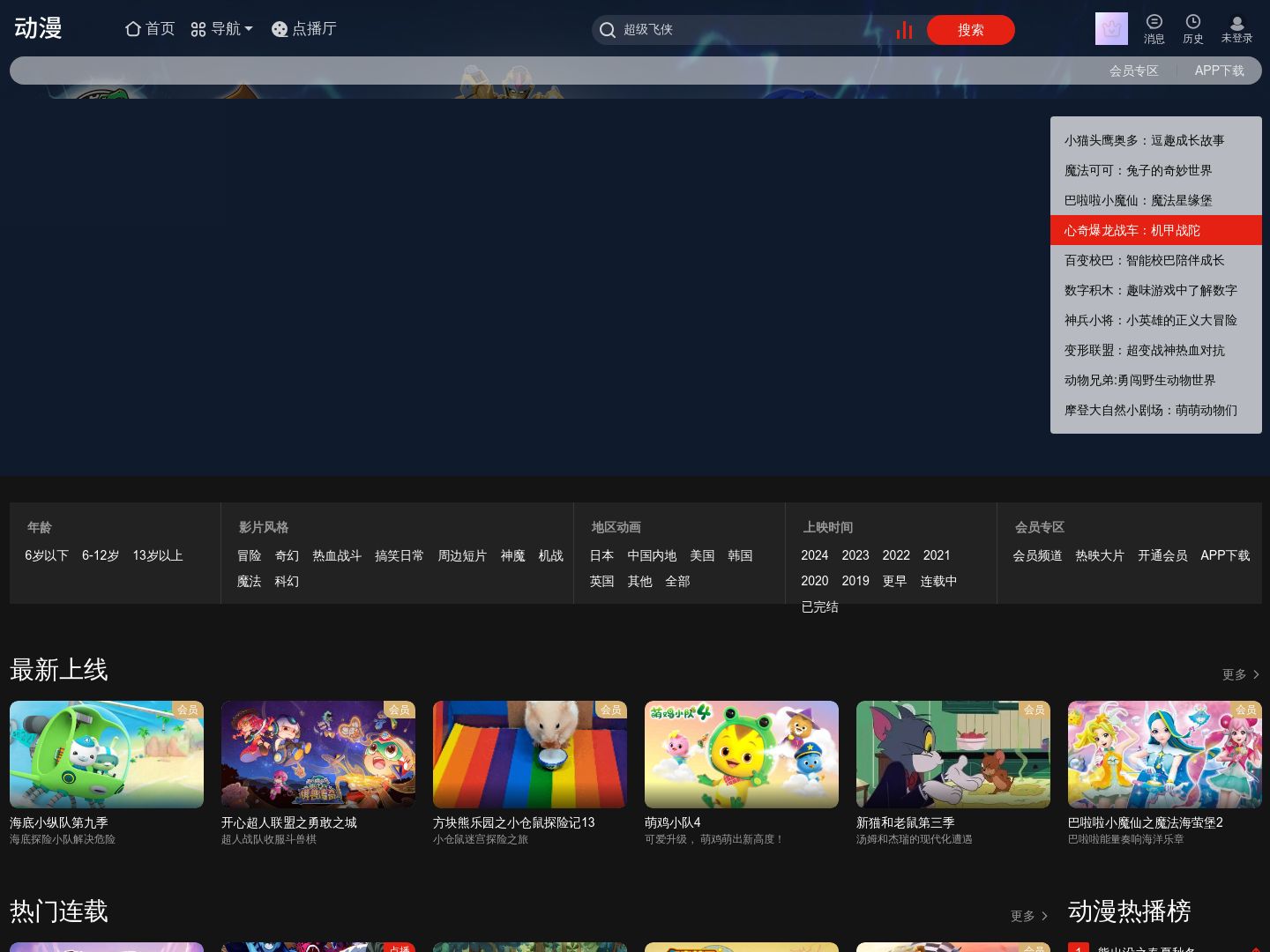Click the red 搜索 button

point(971,30)
